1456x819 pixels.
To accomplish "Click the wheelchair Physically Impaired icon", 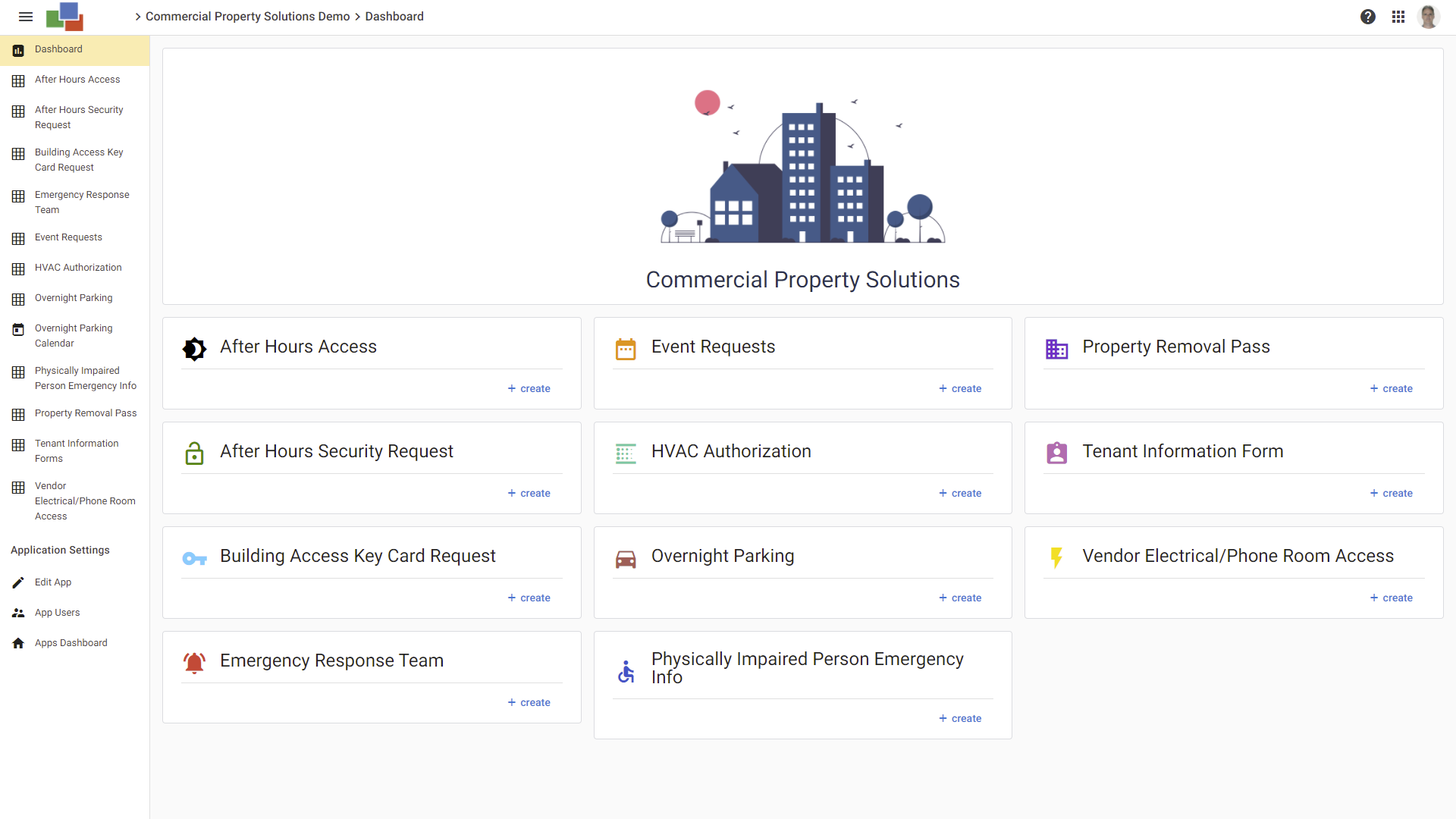I will 626,671.
